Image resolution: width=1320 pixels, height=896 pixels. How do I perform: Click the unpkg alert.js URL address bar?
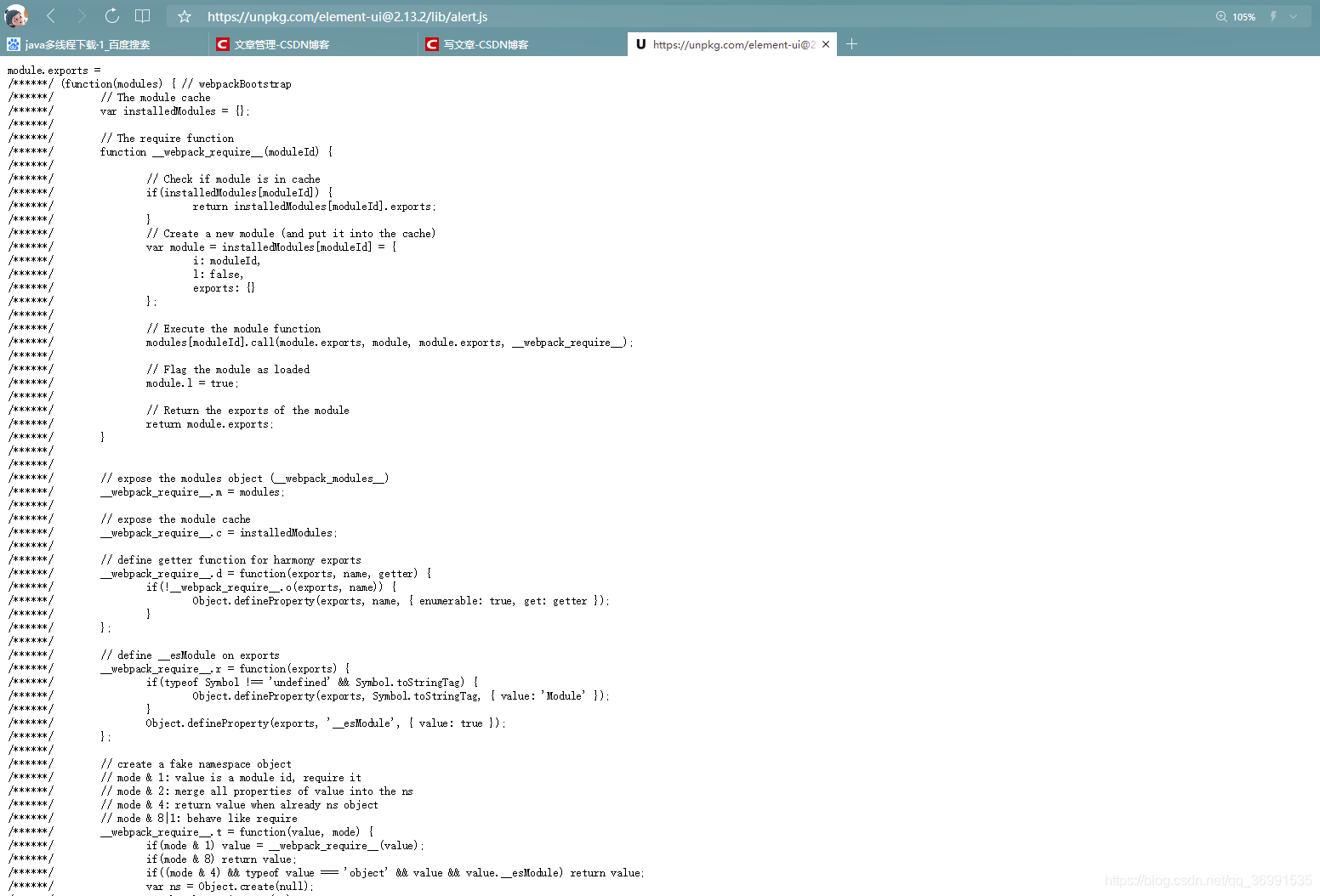[x=347, y=16]
